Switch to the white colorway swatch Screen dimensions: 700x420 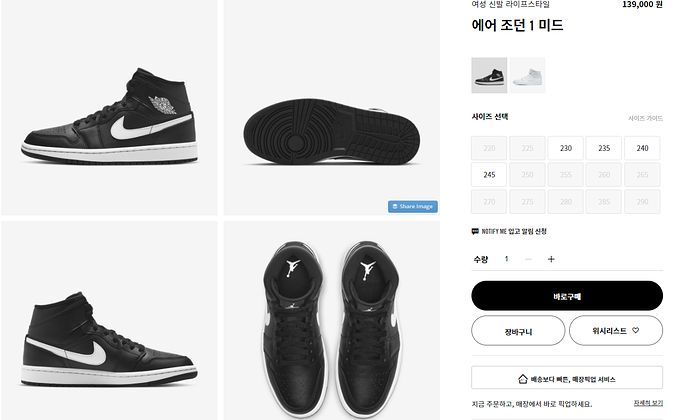(527, 75)
